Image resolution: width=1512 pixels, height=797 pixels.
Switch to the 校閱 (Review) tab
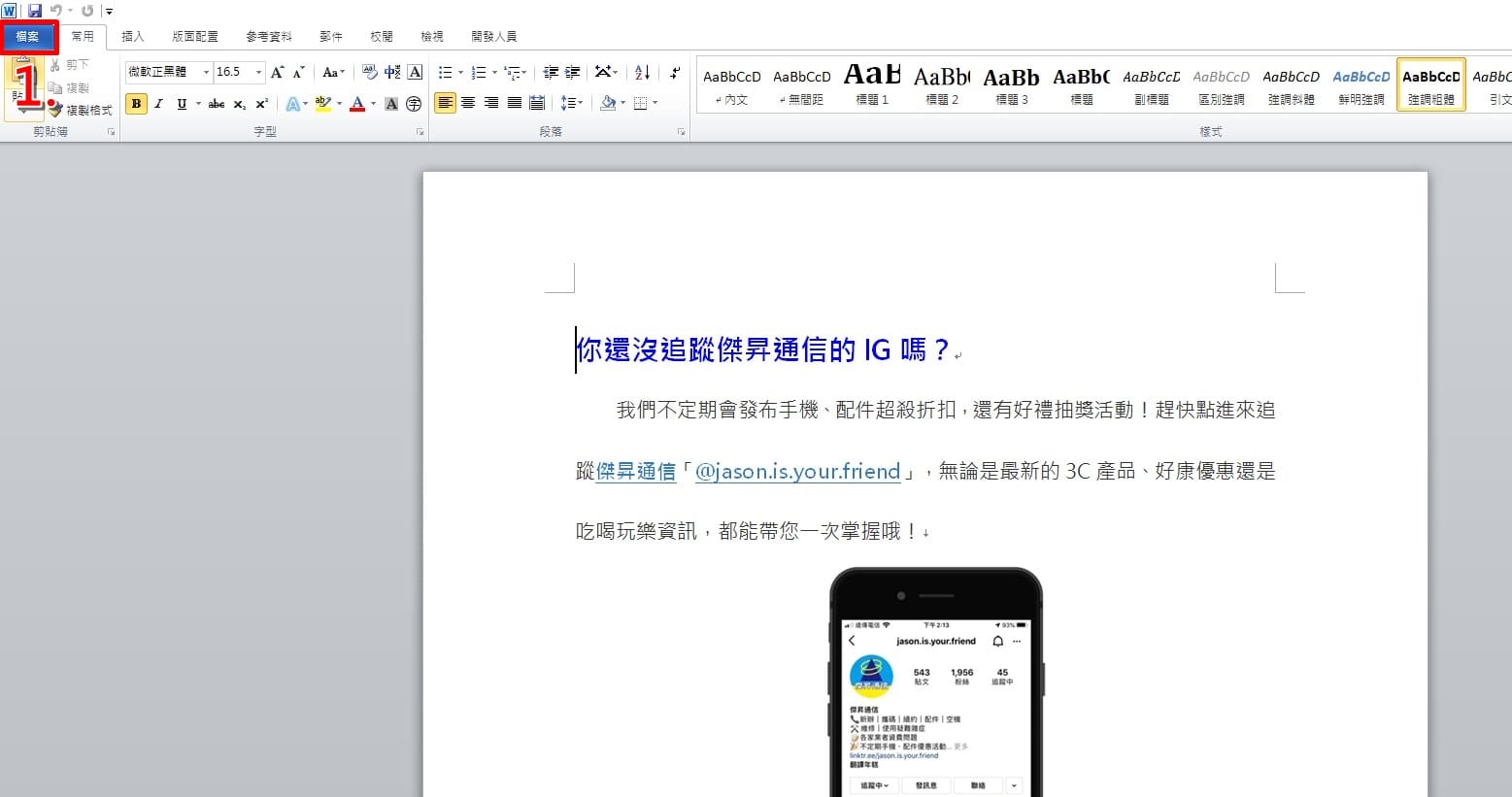tap(382, 37)
